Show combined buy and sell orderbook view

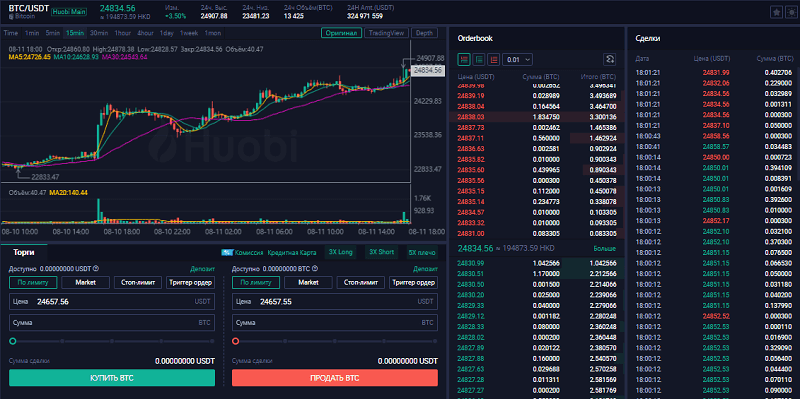click(x=464, y=60)
